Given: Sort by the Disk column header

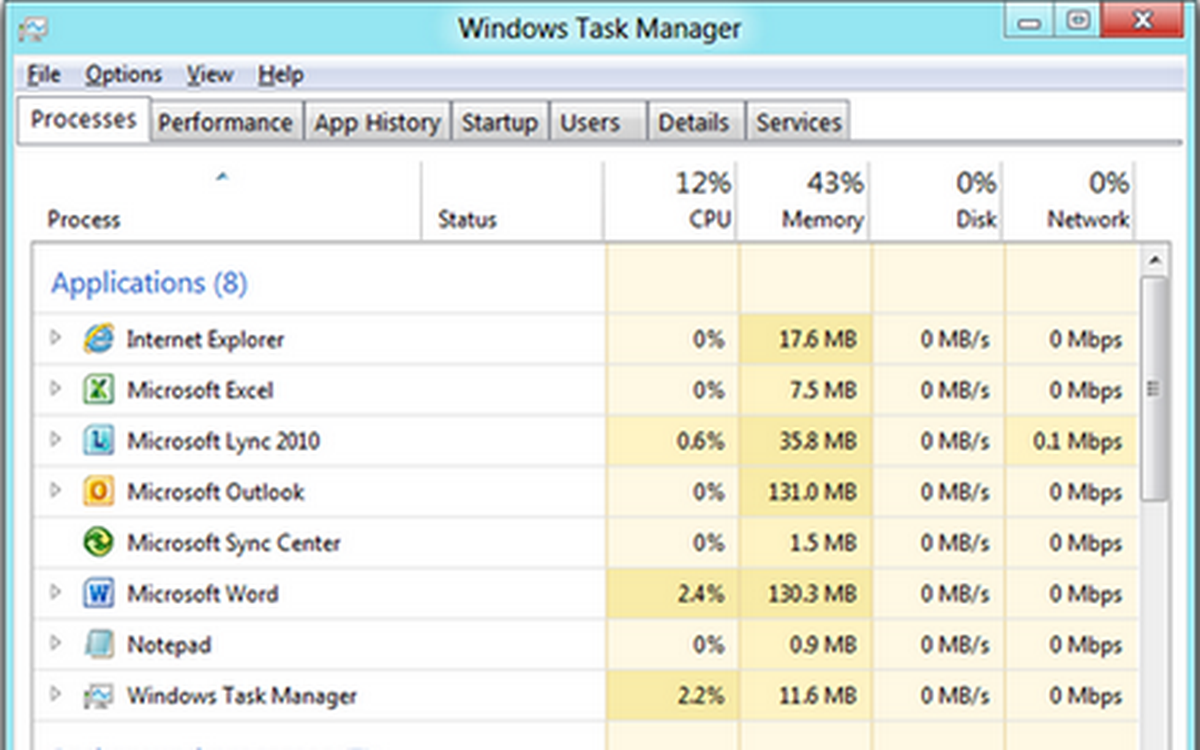Looking at the screenshot, I should click(937, 201).
